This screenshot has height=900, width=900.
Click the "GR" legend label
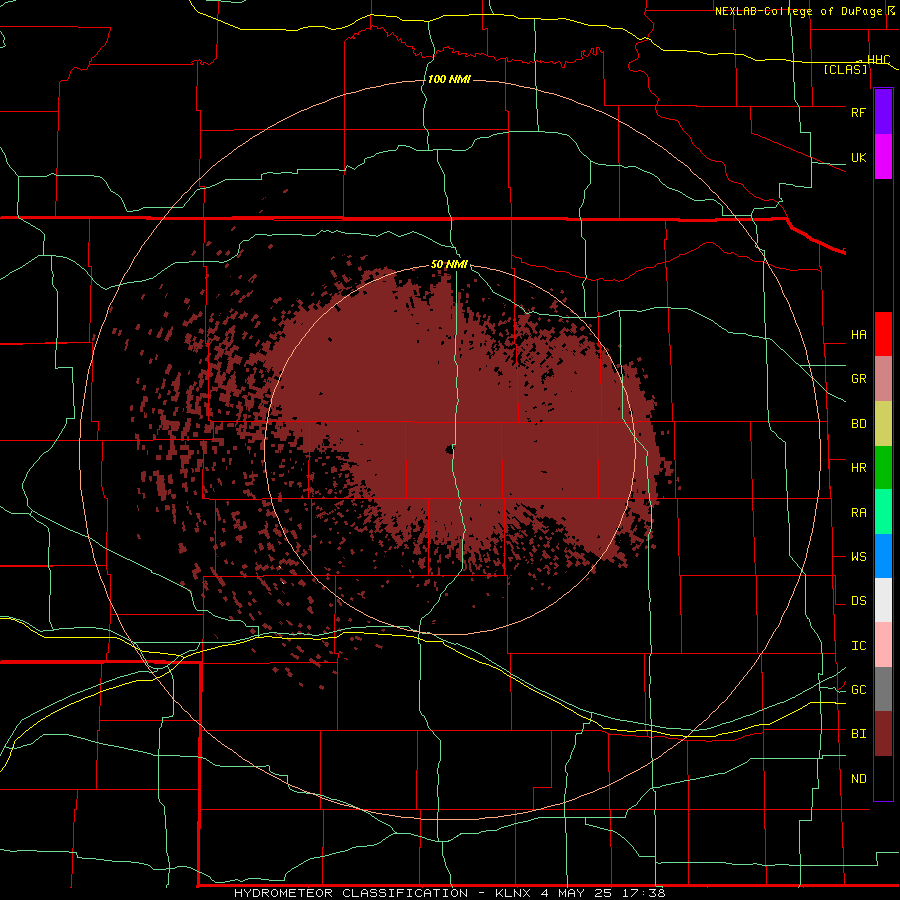pyautogui.click(x=859, y=379)
